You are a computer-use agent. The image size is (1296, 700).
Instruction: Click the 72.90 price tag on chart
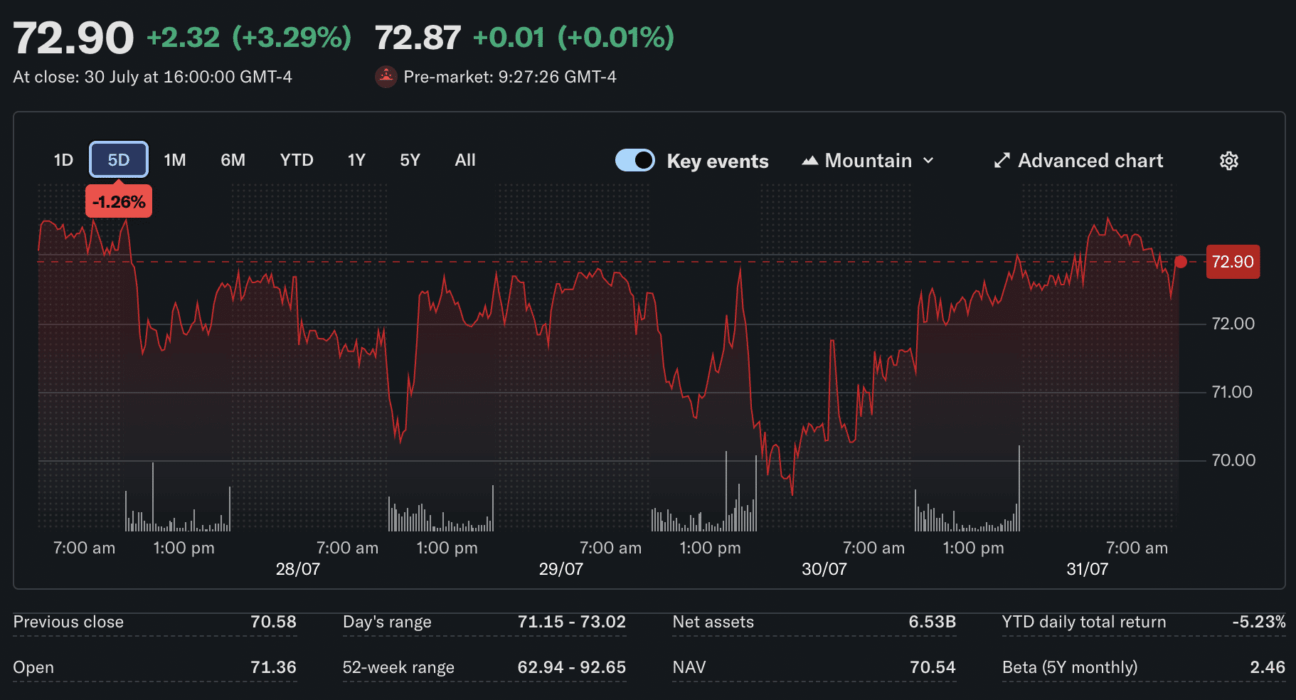click(x=1233, y=262)
